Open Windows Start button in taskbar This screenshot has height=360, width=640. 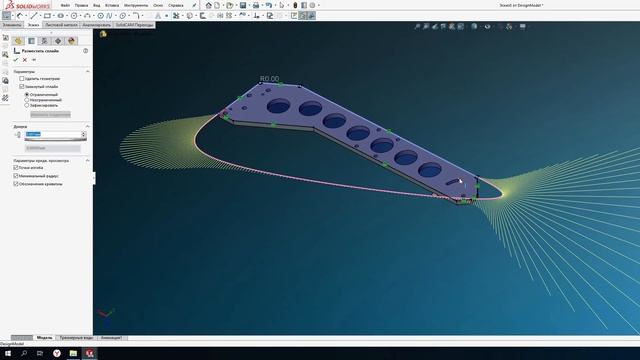click(8, 353)
